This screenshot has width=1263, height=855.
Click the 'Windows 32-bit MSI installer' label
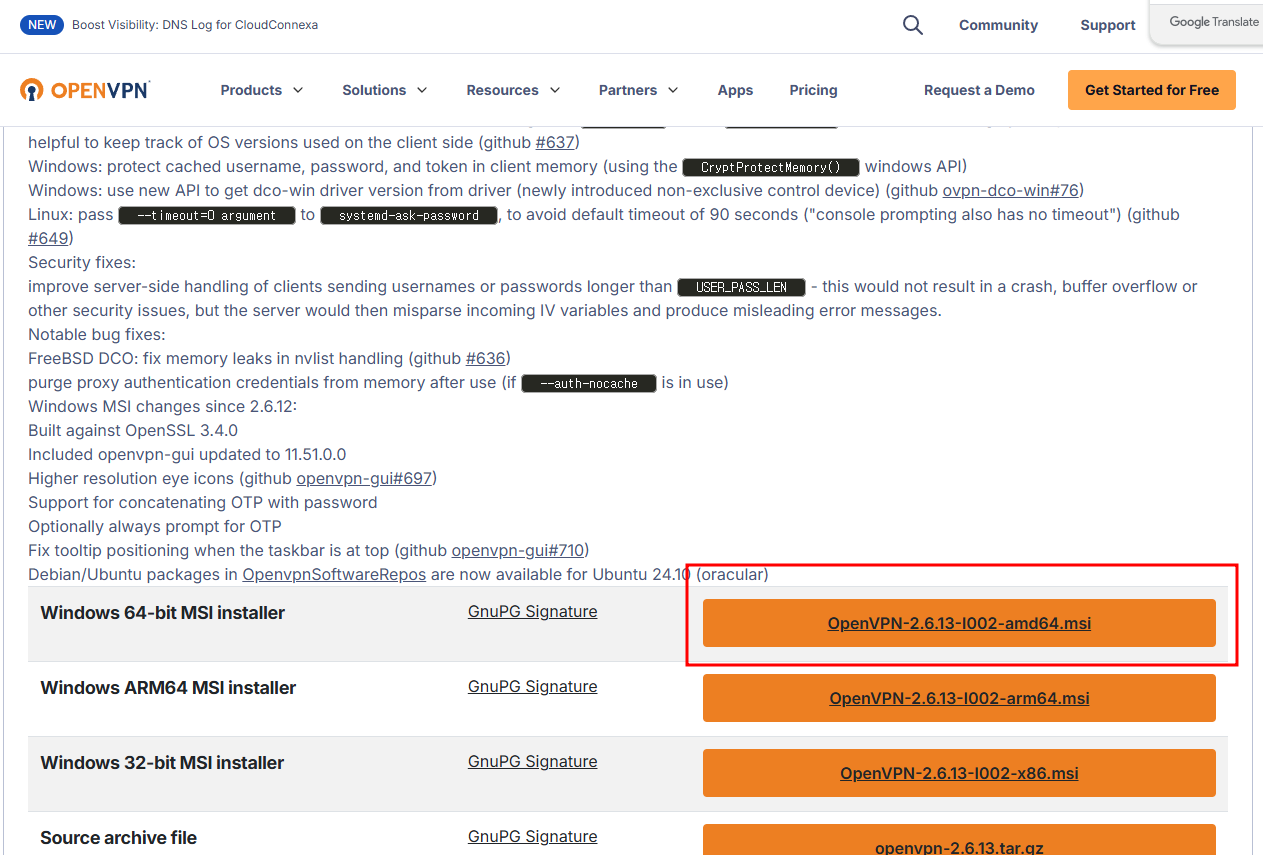click(x=162, y=762)
